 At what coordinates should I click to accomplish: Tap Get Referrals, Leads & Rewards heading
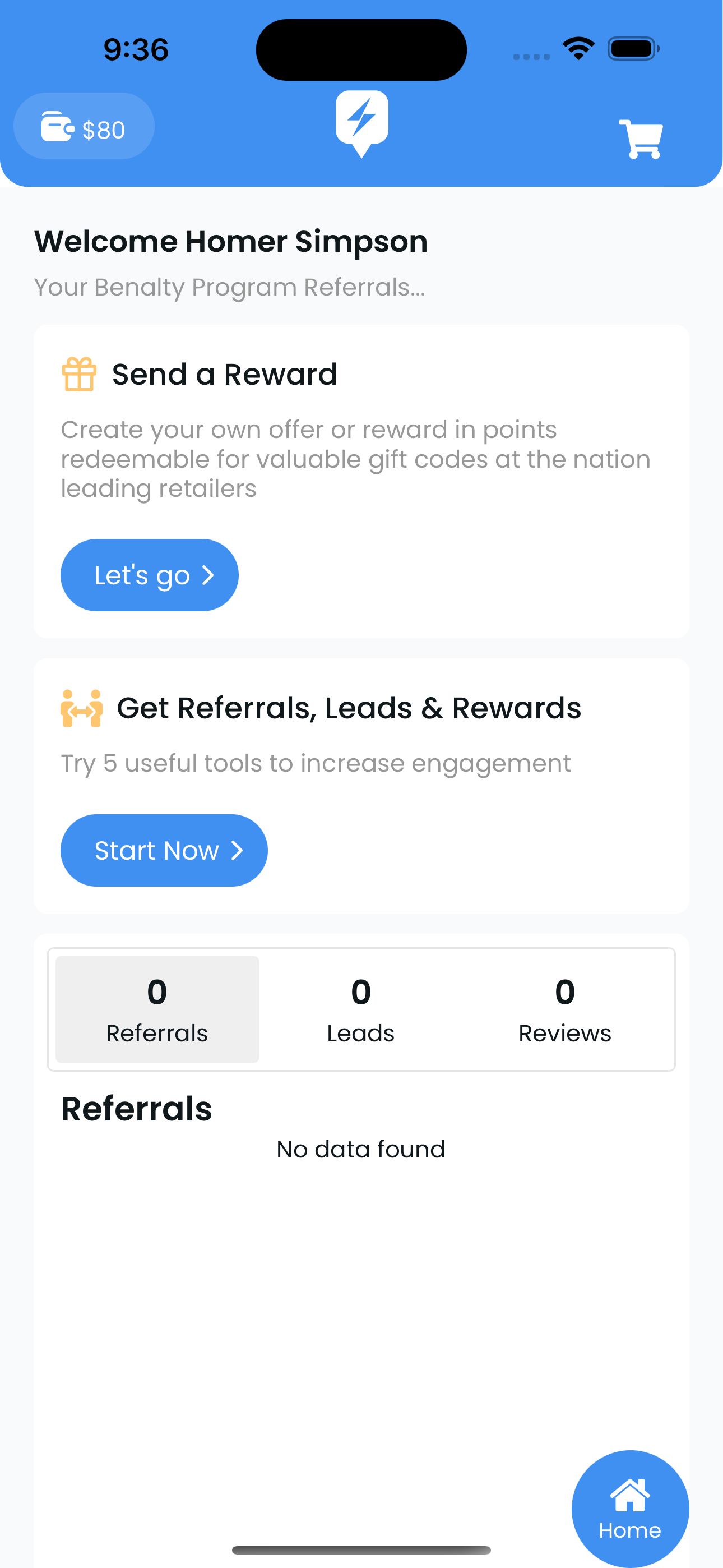tap(349, 708)
